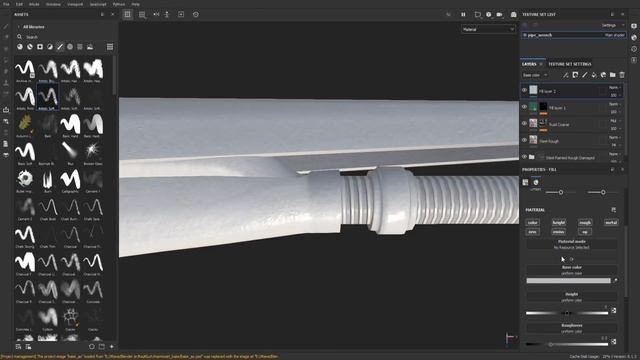Viewport: 640px width, 360px height.
Task: Toggle visibility of Rust Coarse layer
Action: pyautogui.click(x=524, y=123)
